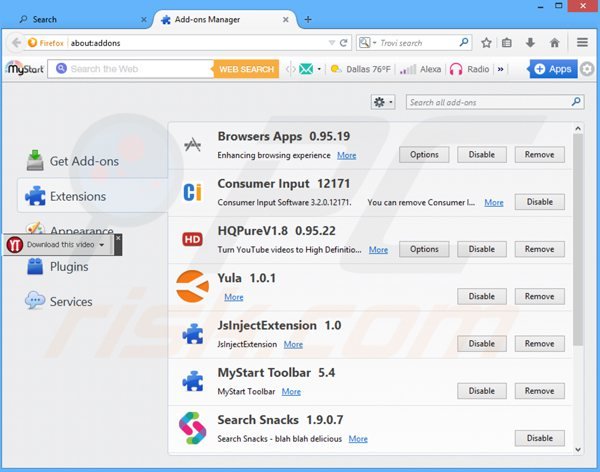
Task: Click the add-ons search magnifier icon
Action: pyautogui.click(x=576, y=102)
